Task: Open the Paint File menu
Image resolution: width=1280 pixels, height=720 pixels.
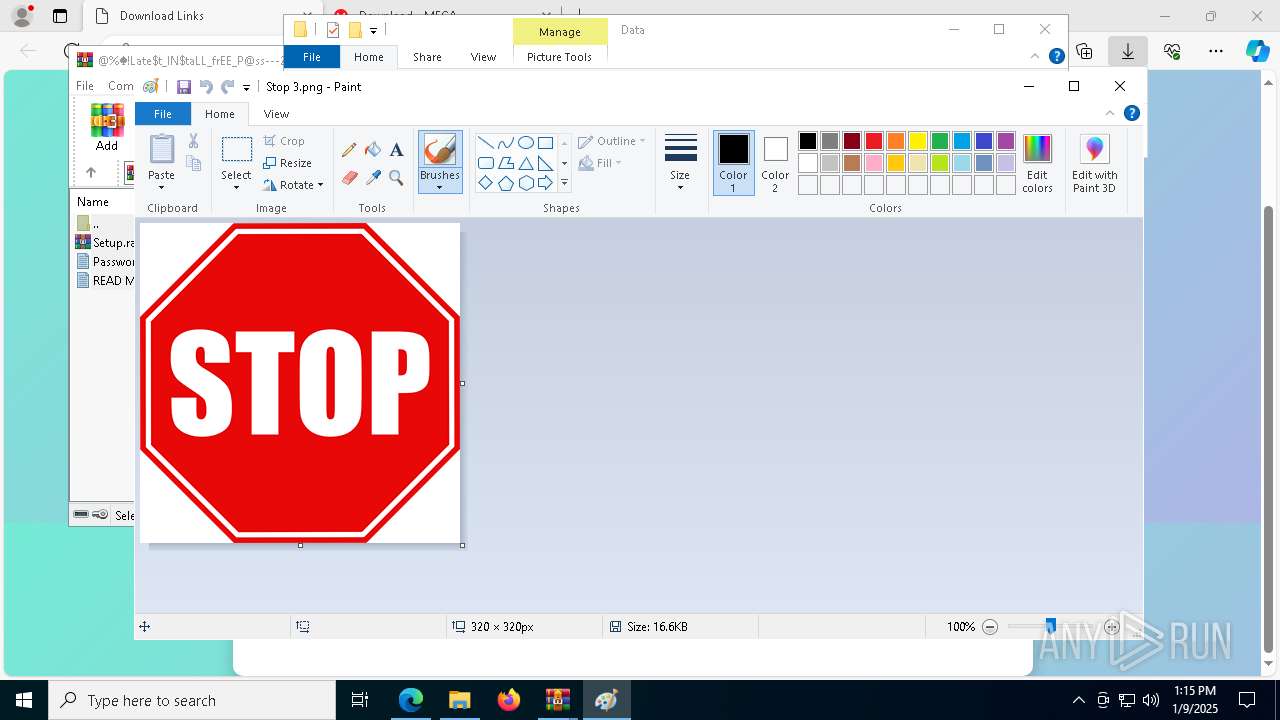Action: coord(162,114)
